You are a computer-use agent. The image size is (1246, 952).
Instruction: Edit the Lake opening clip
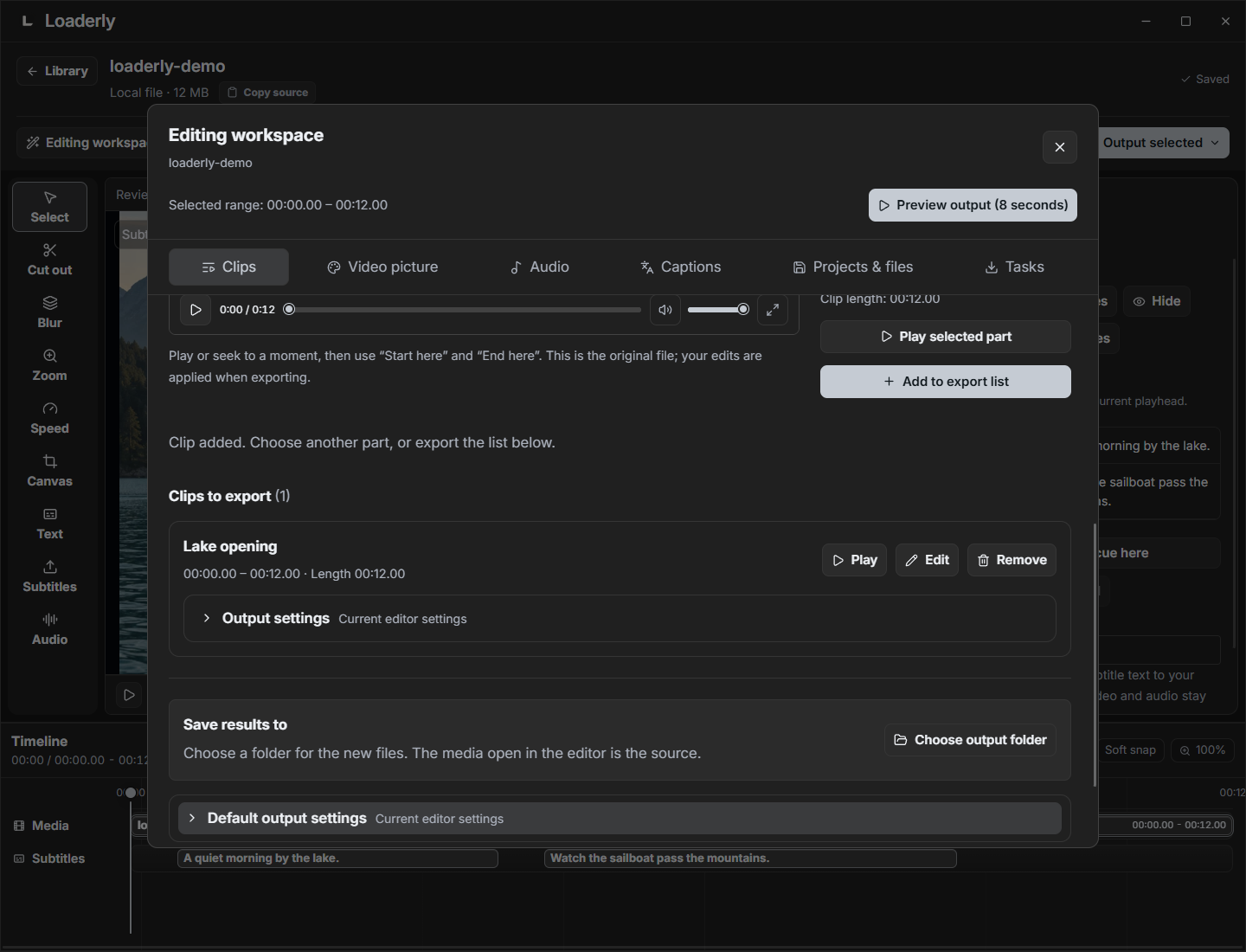(x=927, y=560)
